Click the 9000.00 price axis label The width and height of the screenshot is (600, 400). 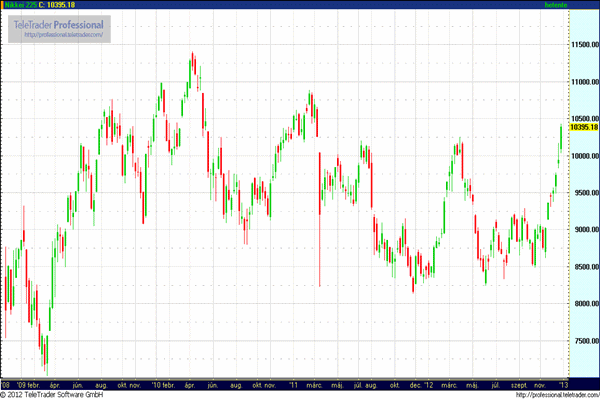[x=584, y=230]
